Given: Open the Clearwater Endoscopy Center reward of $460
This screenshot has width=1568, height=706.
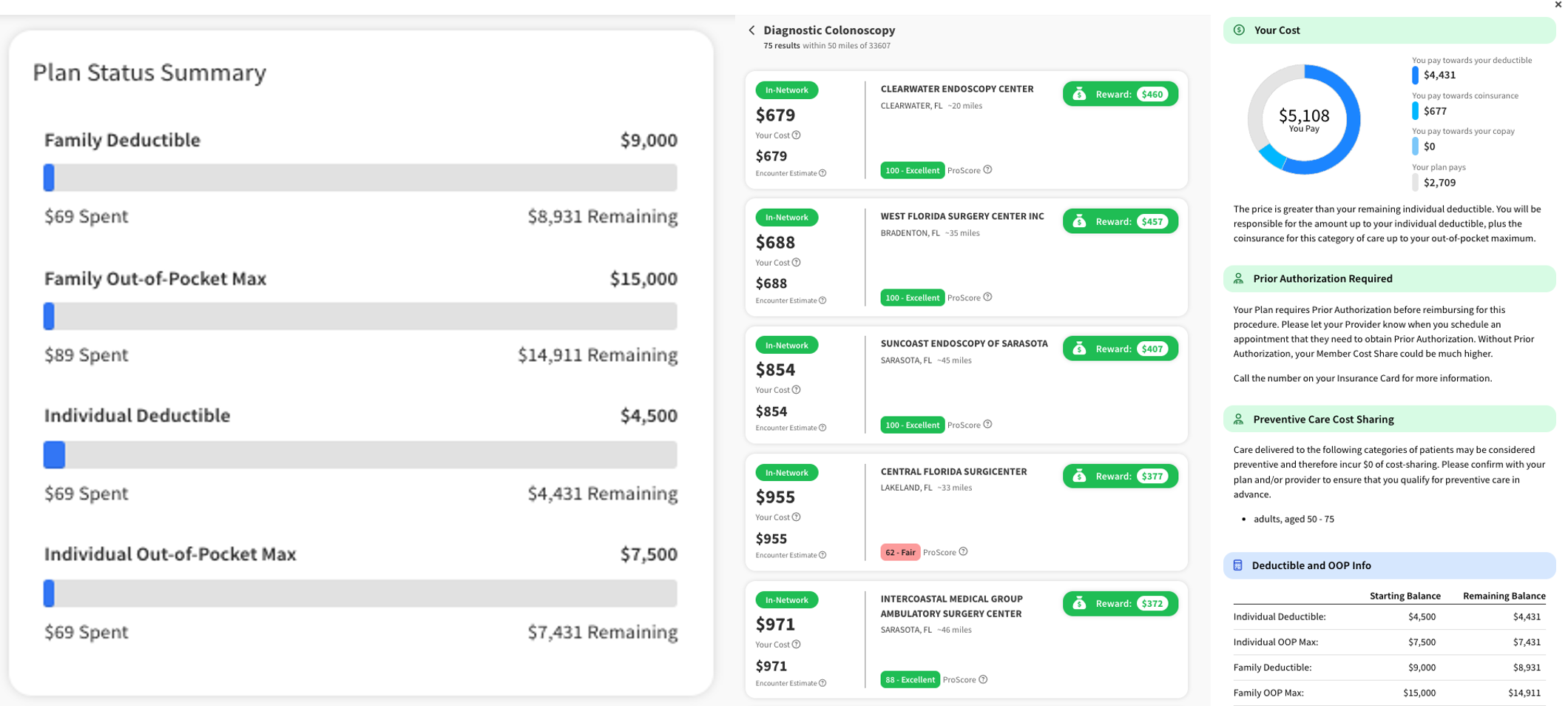Looking at the screenshot, I should tap(1120, 94).
